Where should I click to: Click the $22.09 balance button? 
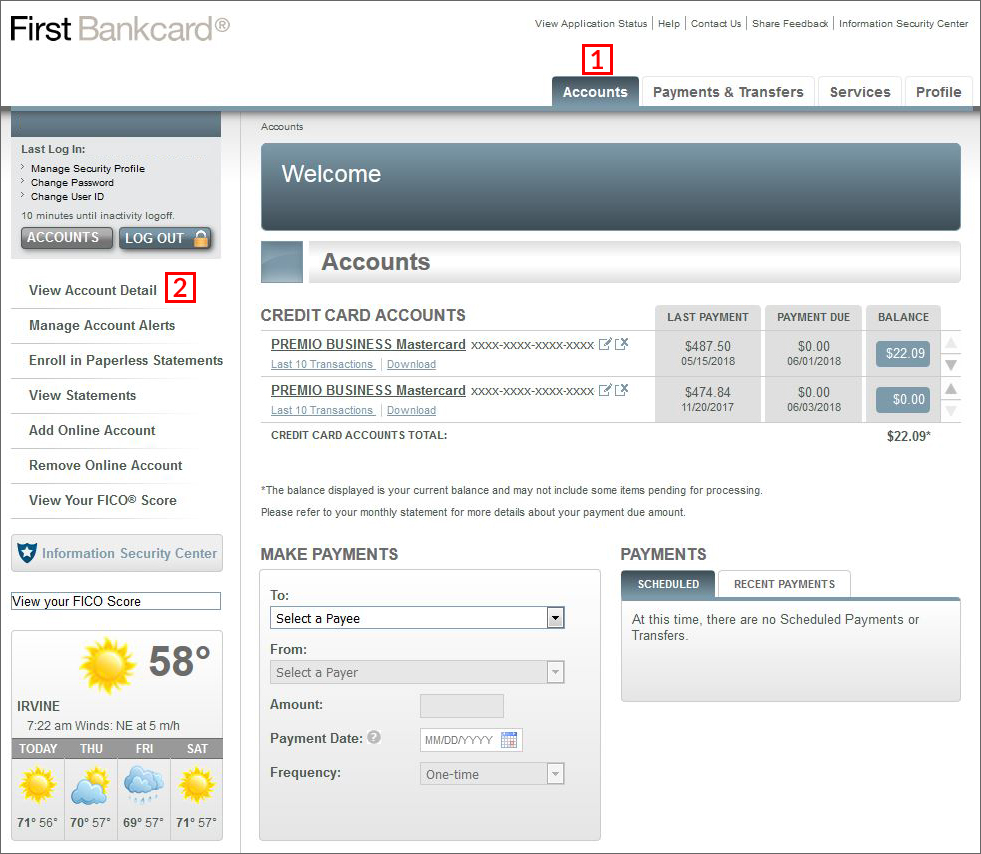[903, 353]
